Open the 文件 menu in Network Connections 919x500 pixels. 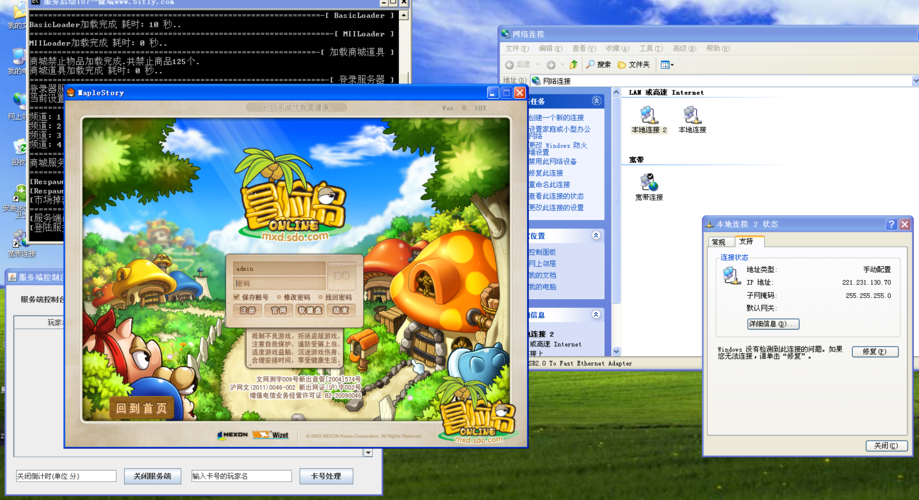coord(516,49)
